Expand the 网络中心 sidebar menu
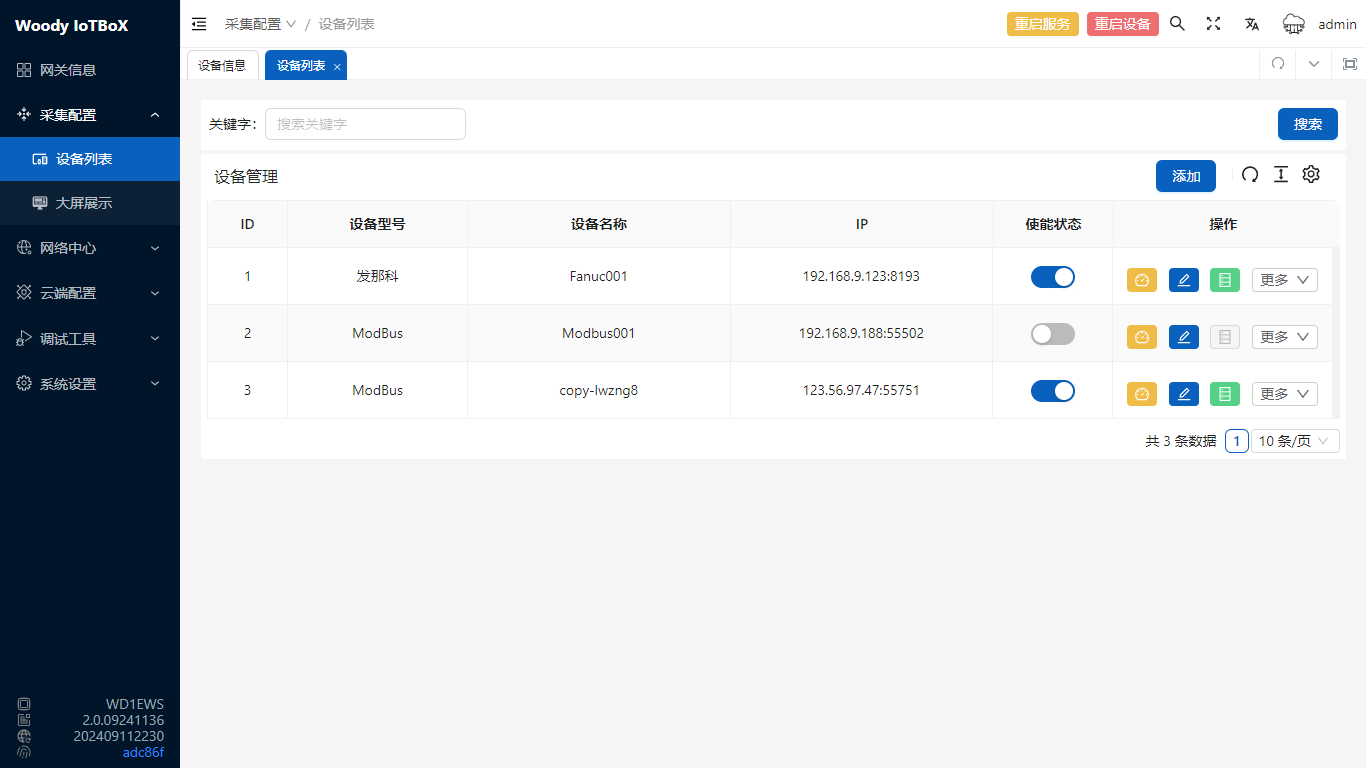Screen dimensions: 1366x768 90,248
